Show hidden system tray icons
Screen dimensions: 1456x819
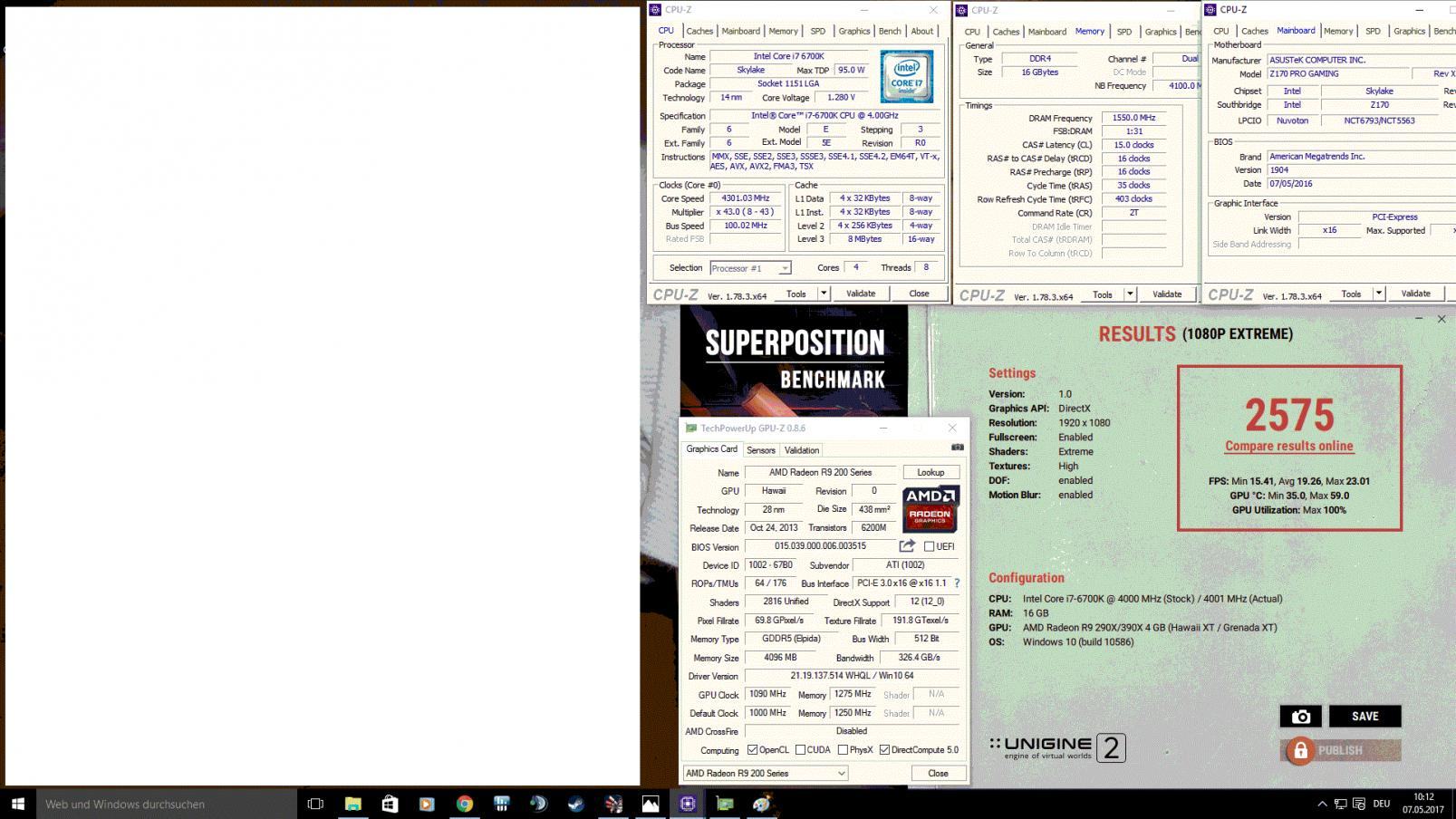(1322, 804)
